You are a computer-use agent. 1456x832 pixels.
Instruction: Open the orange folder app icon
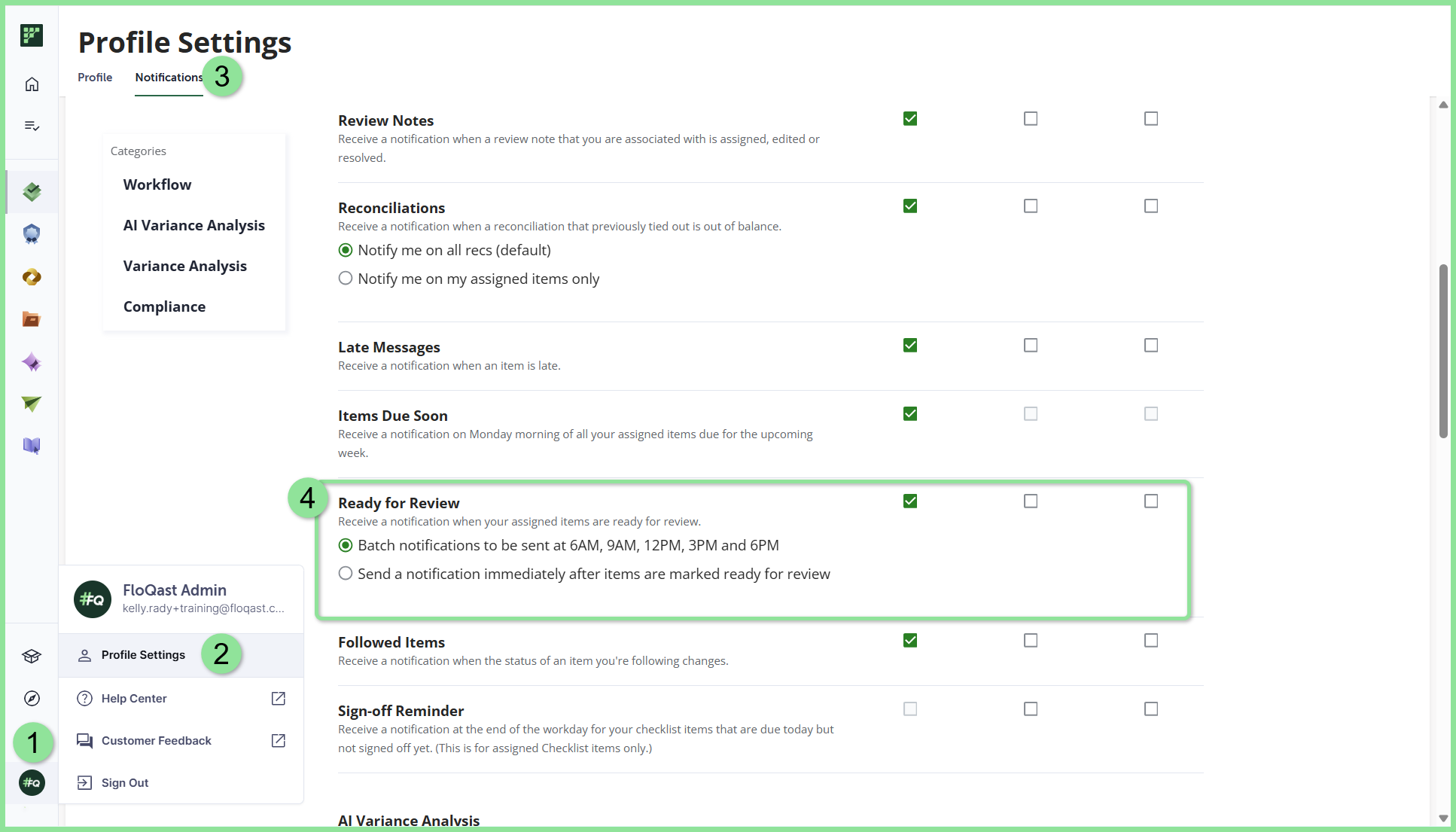pos(32,319)
